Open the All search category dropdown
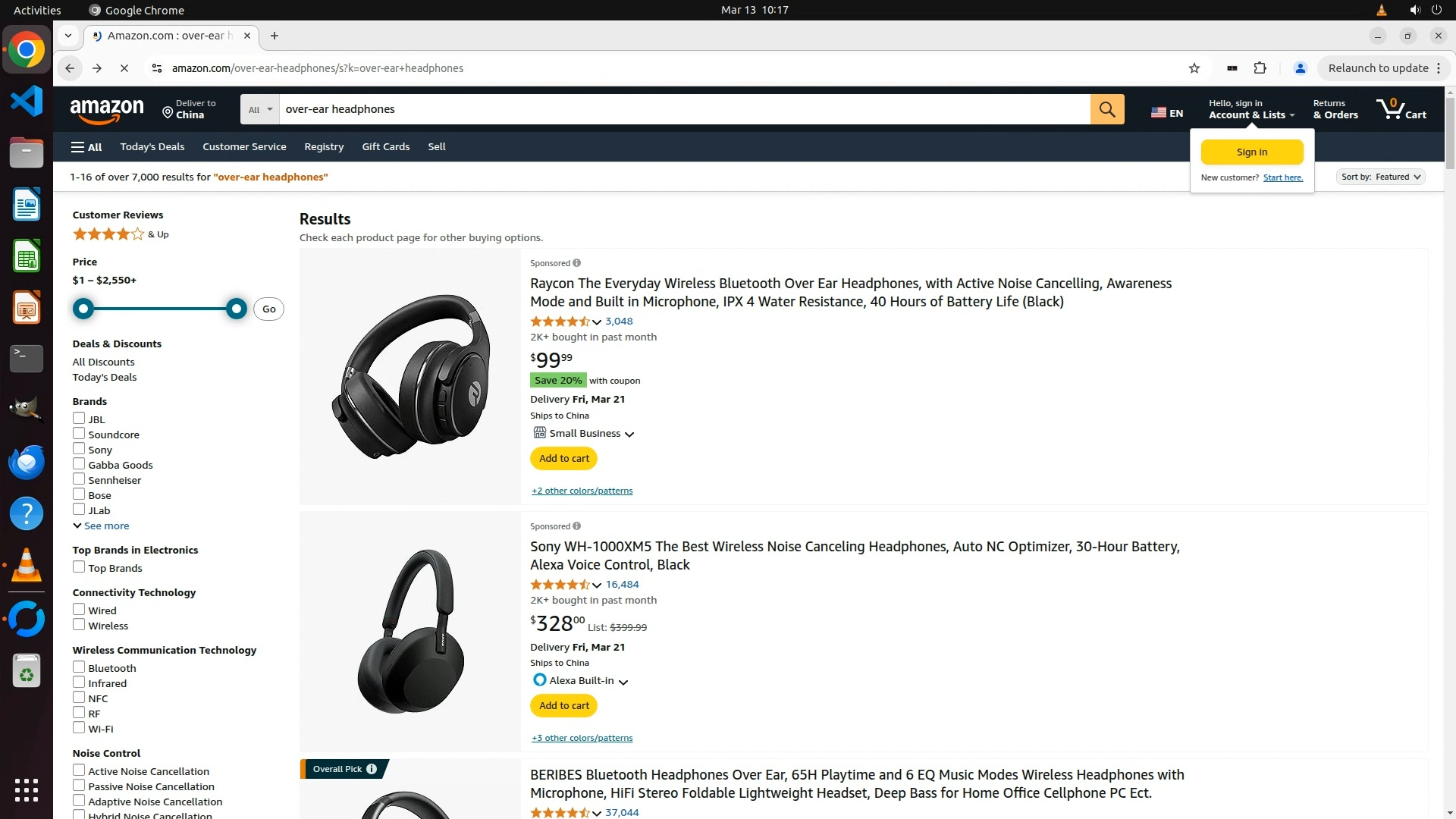Image resolution: width=1456 pixels, height=819 pixels. (259, 109)
